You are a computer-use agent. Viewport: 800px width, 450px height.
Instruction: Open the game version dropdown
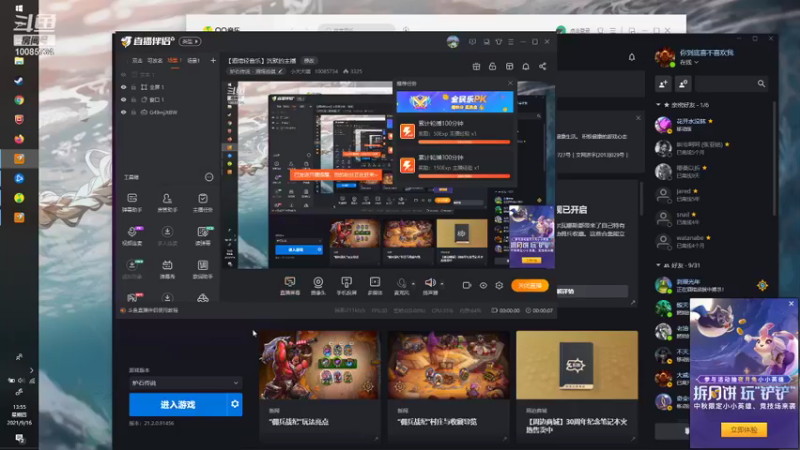[x=185, y=383]
